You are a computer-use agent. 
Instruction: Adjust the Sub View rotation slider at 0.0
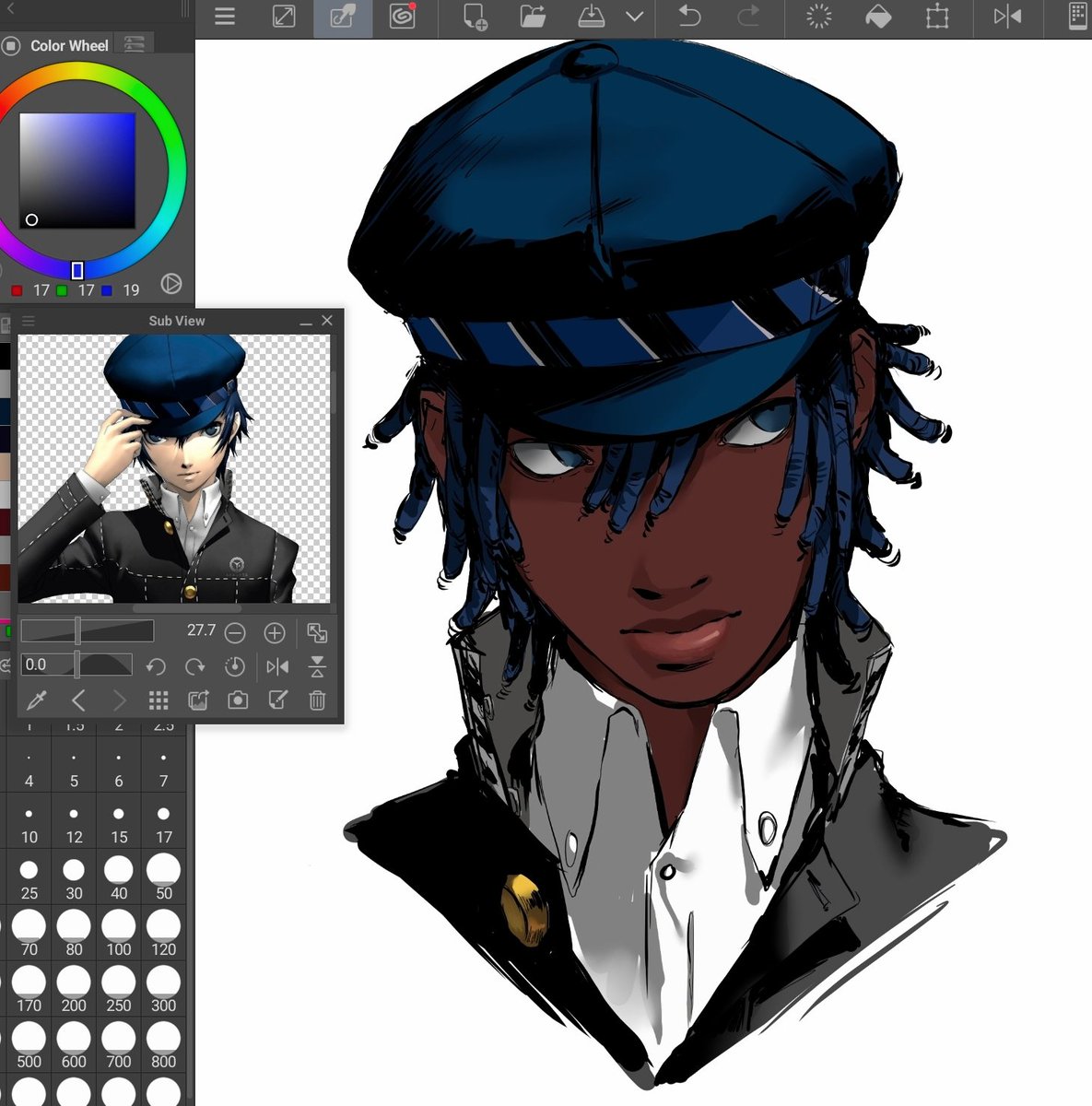pyautogui.click(x=76, y=665)
